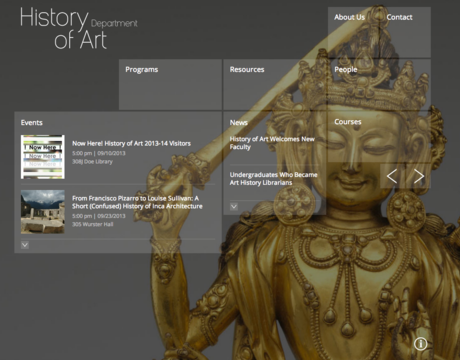The image size is (460, 360).
Task: Open the Inca architecture event photo
Action: (43, 212)
